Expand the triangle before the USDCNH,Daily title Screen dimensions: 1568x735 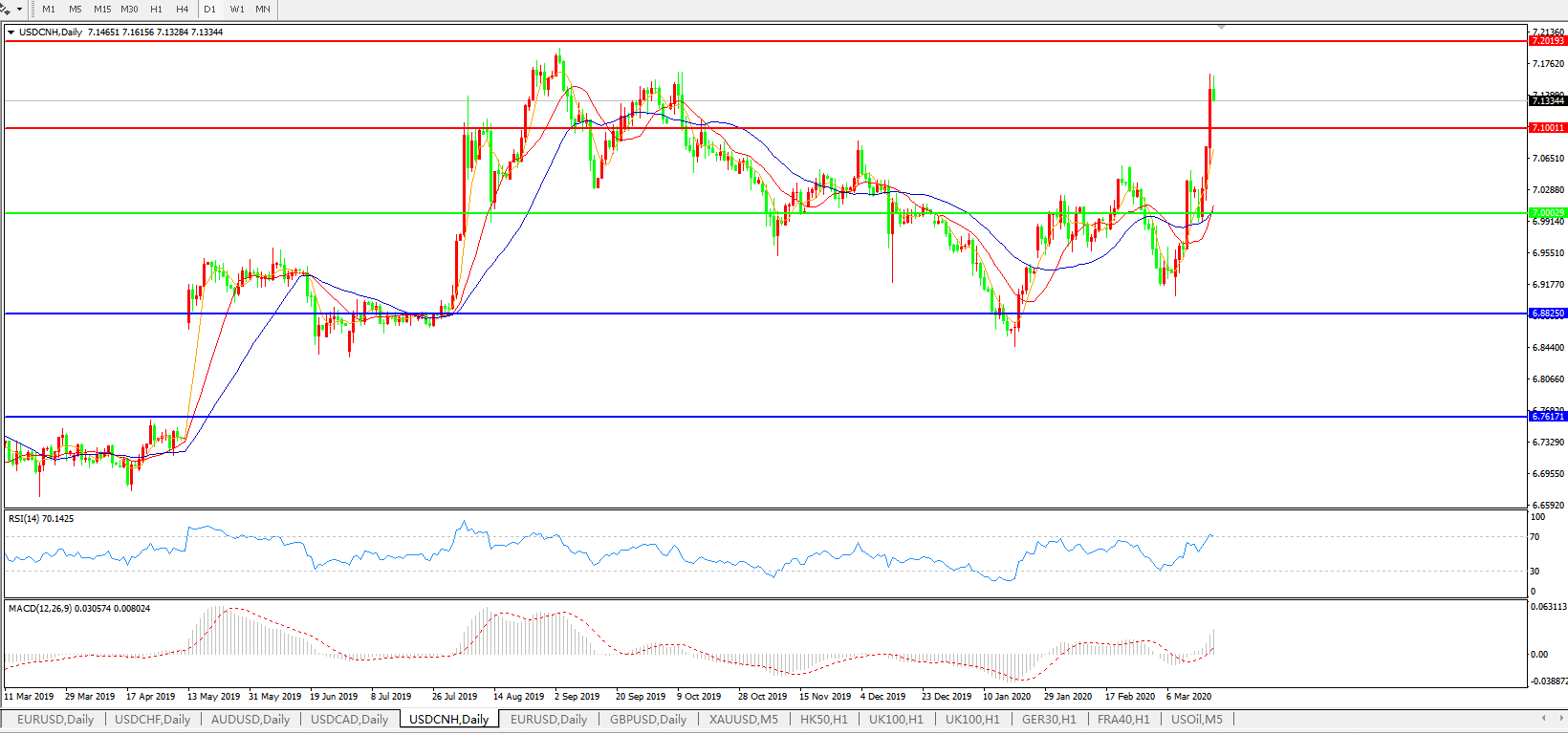[x=11, y=32]
